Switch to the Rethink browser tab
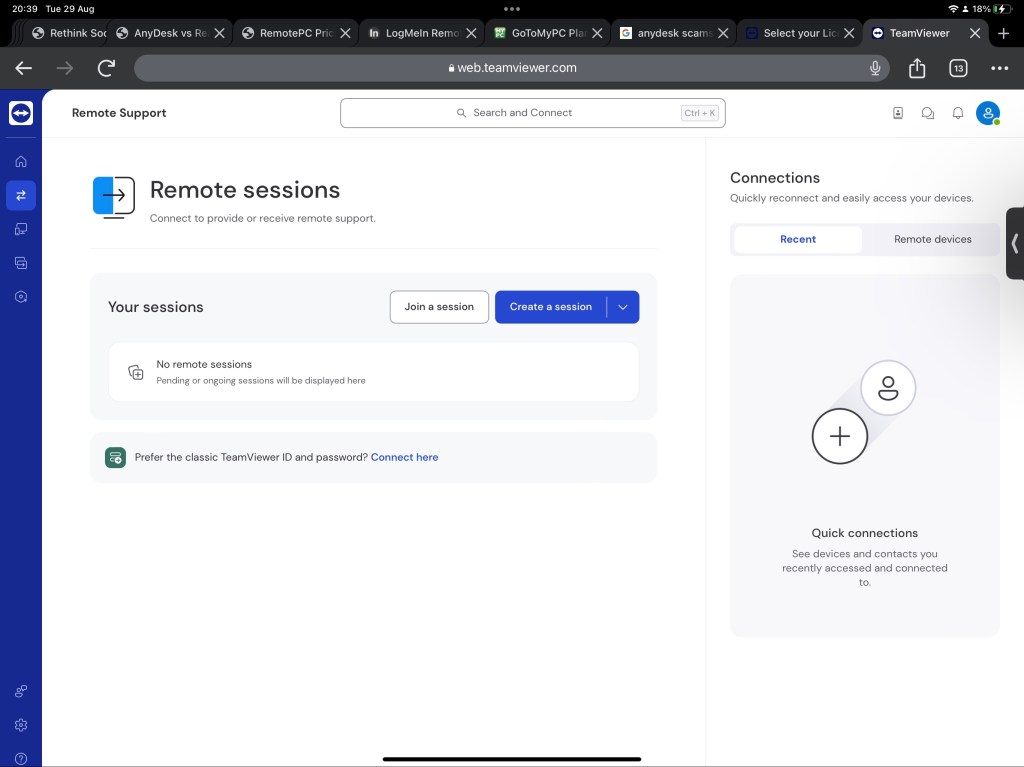Image resolution: width=1024 pixels, height=767 pixels. (x=69, y=33)
